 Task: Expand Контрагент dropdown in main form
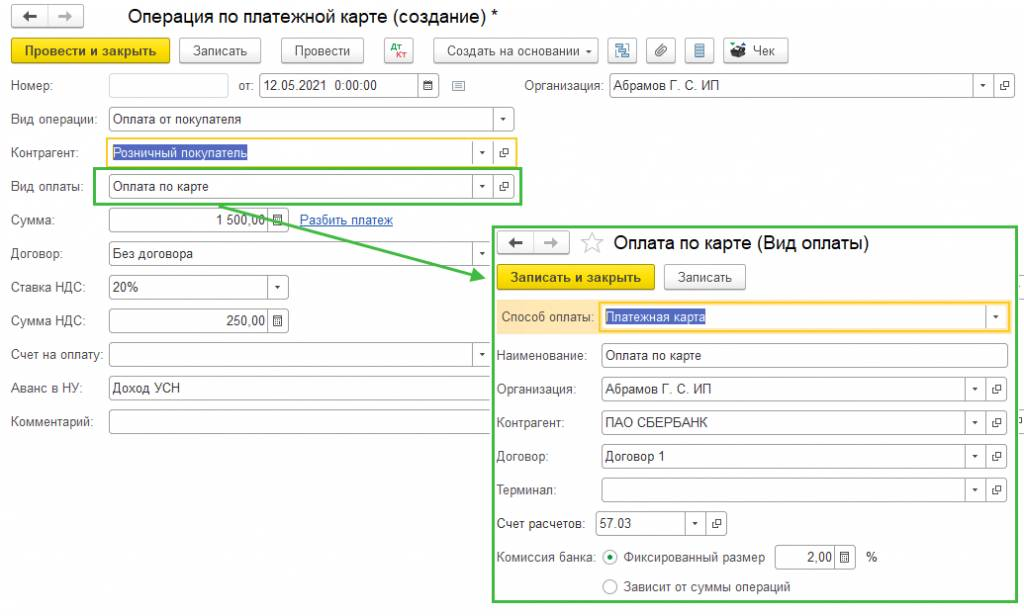[x=482, y=153]
